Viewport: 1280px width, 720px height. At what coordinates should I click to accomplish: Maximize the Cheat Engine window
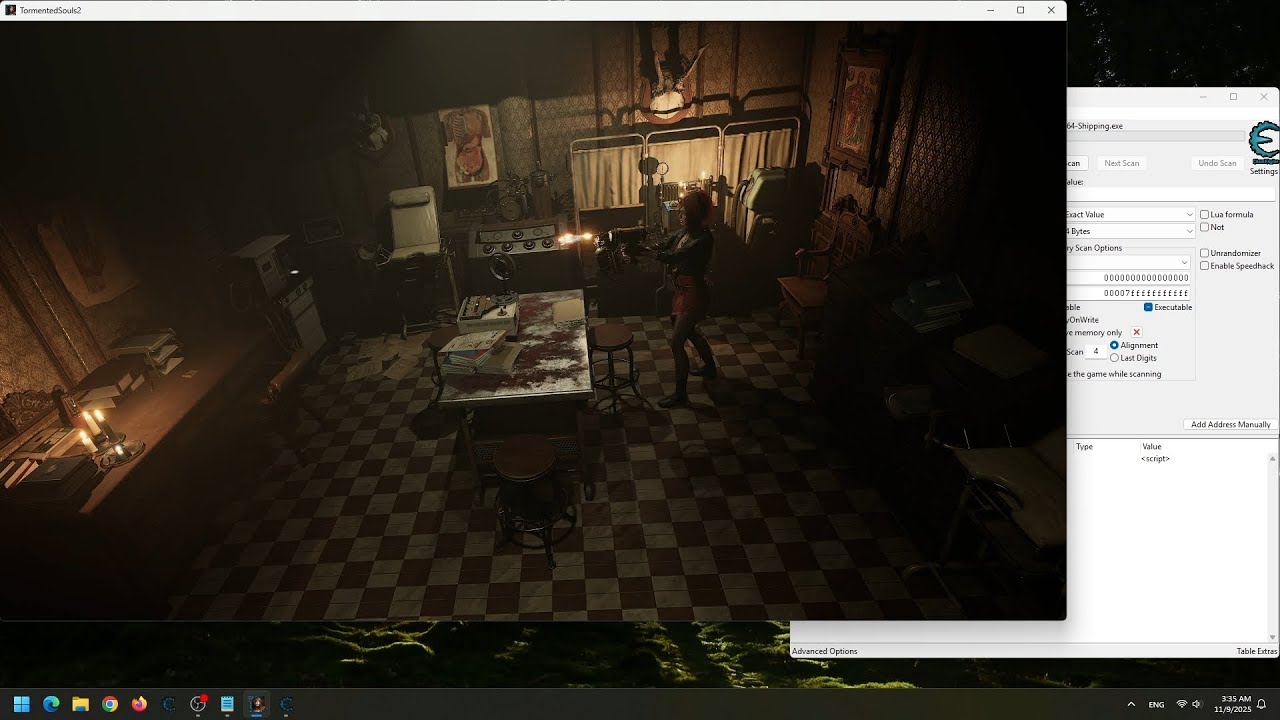coord(1233,97)
